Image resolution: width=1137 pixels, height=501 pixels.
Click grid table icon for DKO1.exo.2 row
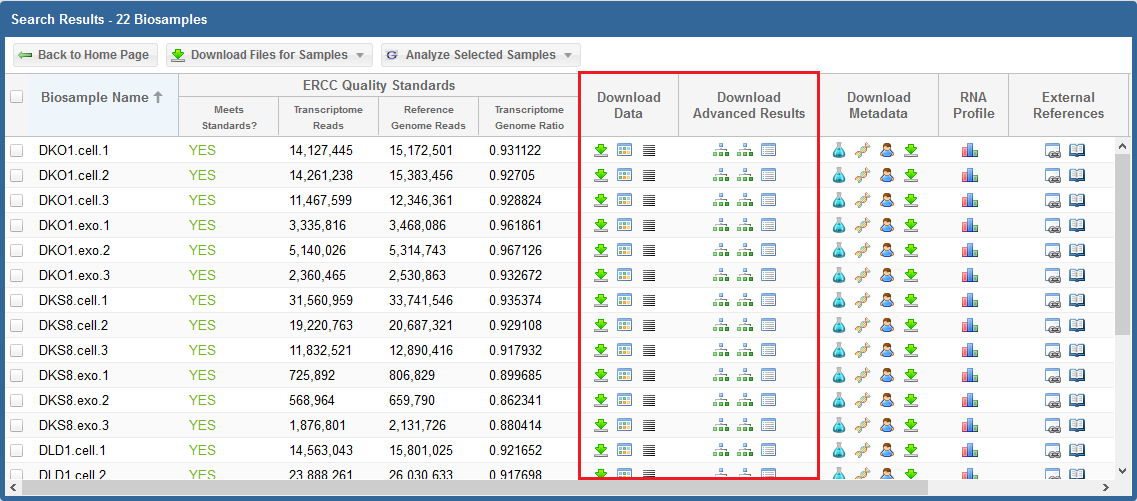[625, 250]
